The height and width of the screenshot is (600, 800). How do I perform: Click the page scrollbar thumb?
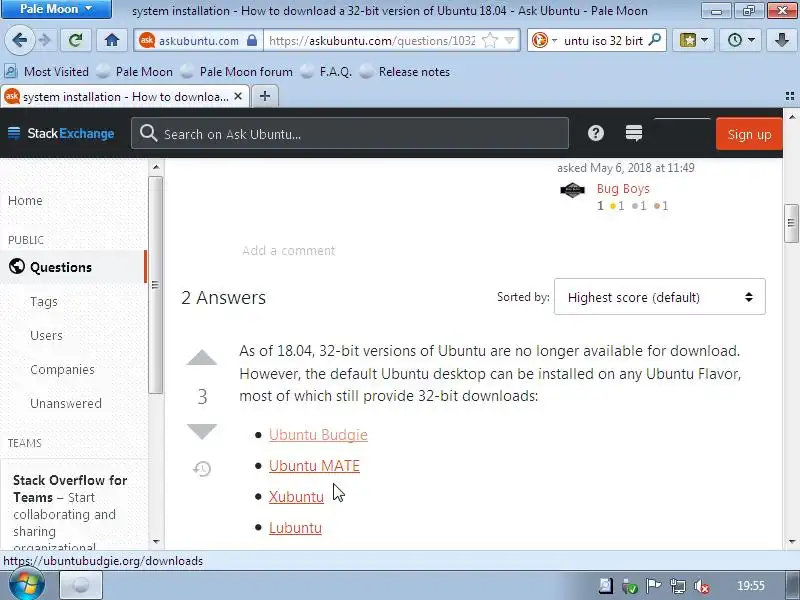click(791, 223)
